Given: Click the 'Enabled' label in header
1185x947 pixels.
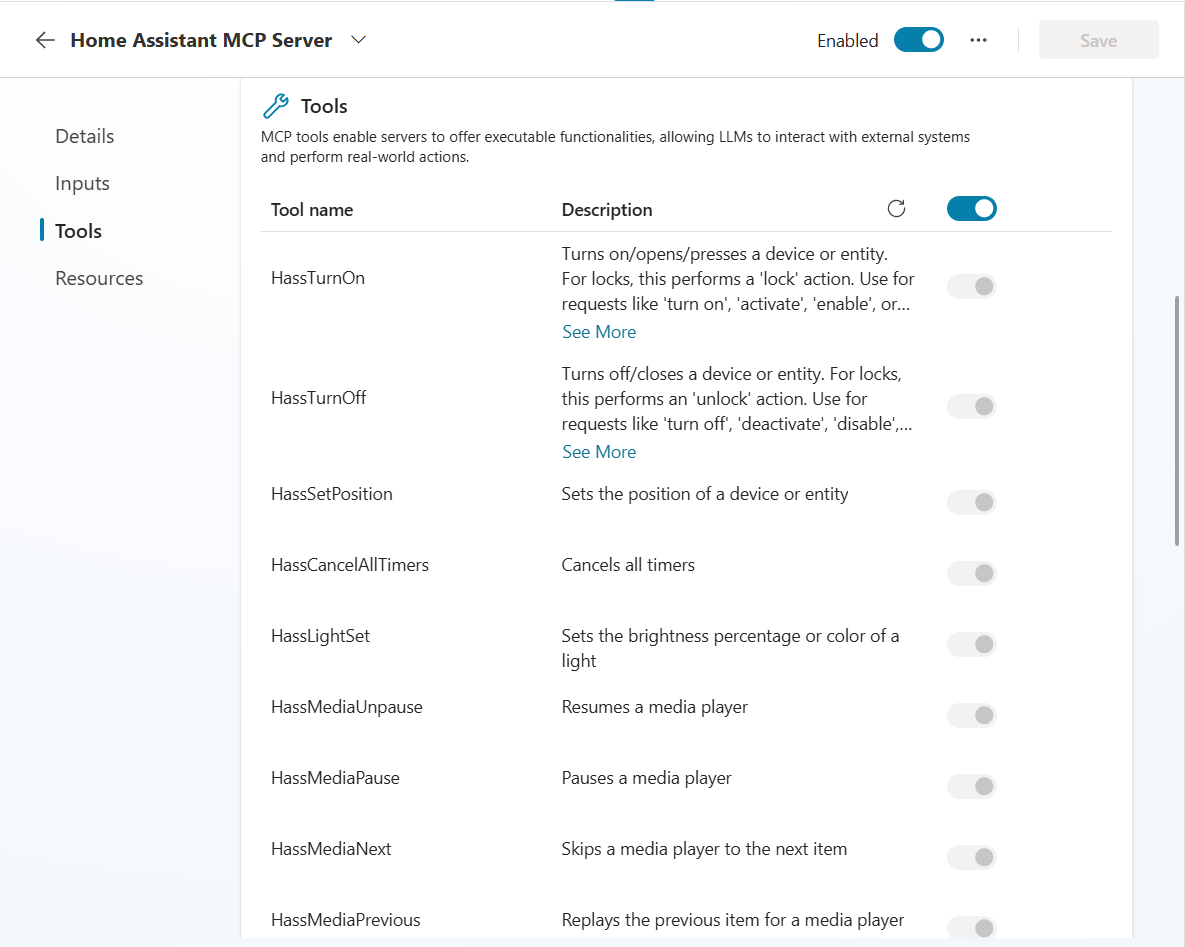Looking at the screenshot, I should click(x=847, y=41).
